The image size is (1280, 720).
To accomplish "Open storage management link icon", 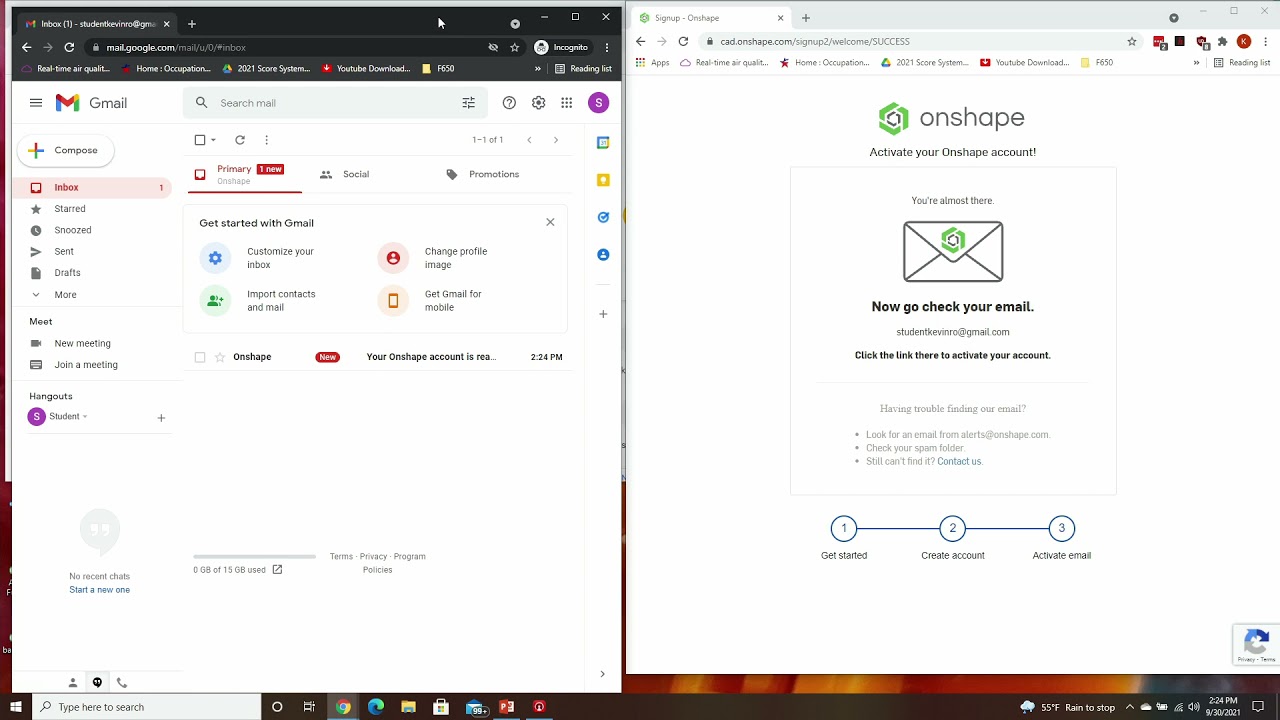I will [277, 570].
